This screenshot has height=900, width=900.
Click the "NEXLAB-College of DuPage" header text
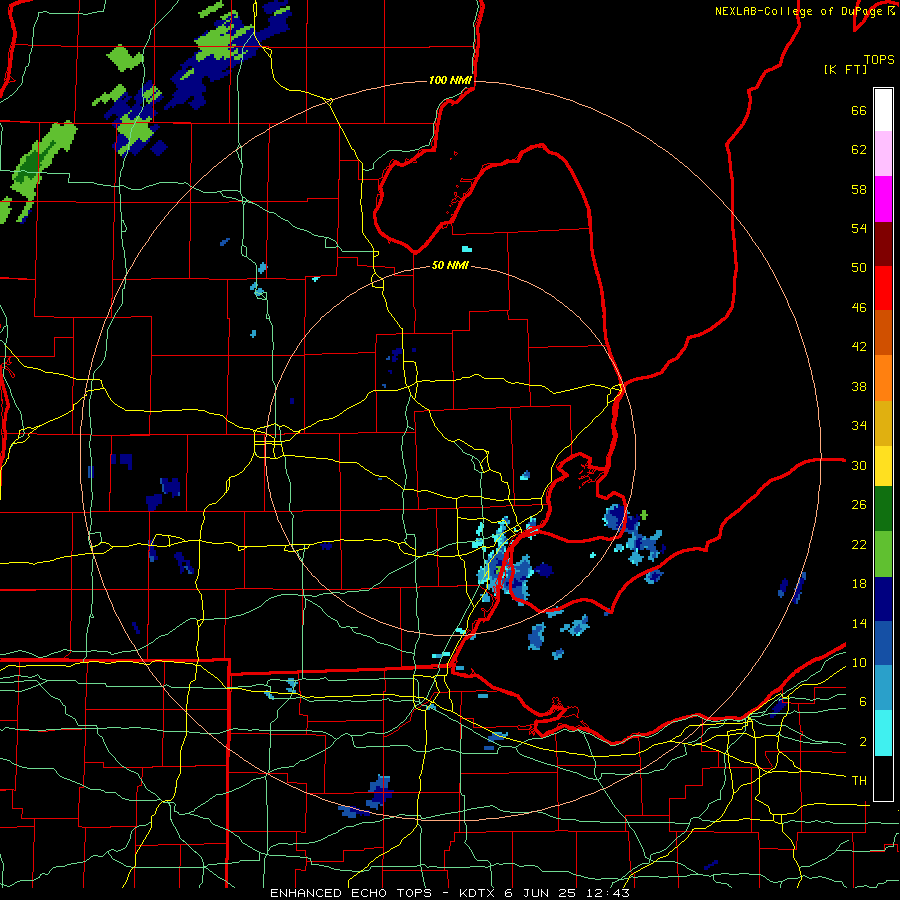click(x=800, y=11)
